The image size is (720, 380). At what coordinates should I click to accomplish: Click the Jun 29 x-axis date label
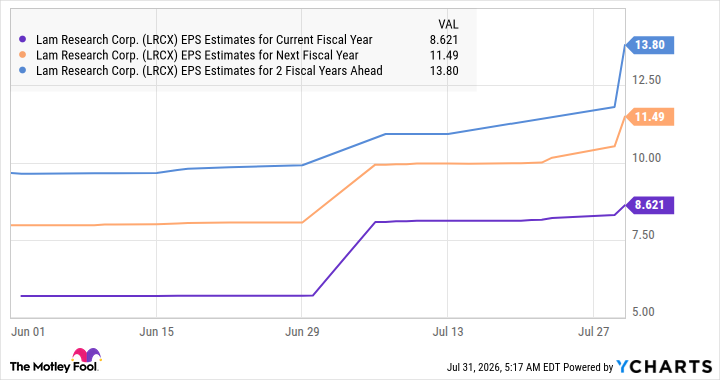coord(302,332)
